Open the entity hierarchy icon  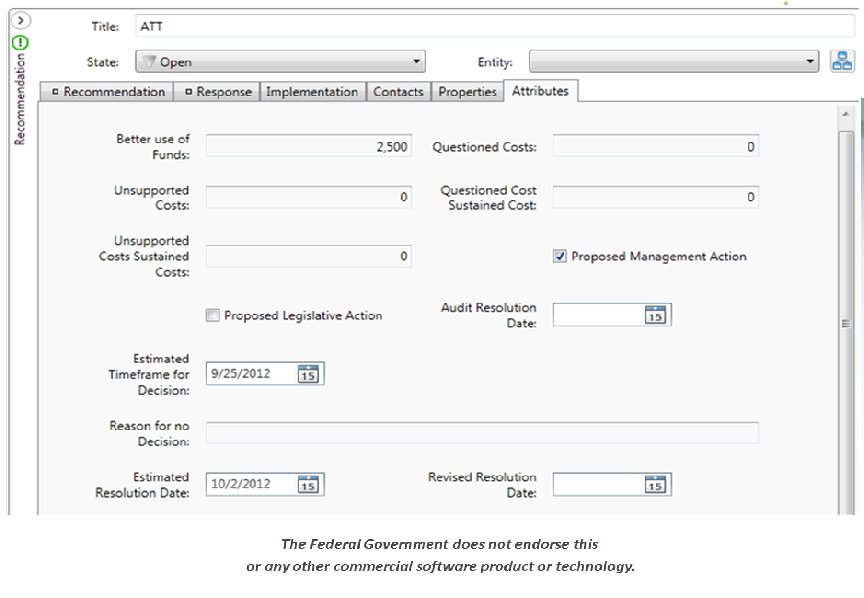(x=842, y=61)
